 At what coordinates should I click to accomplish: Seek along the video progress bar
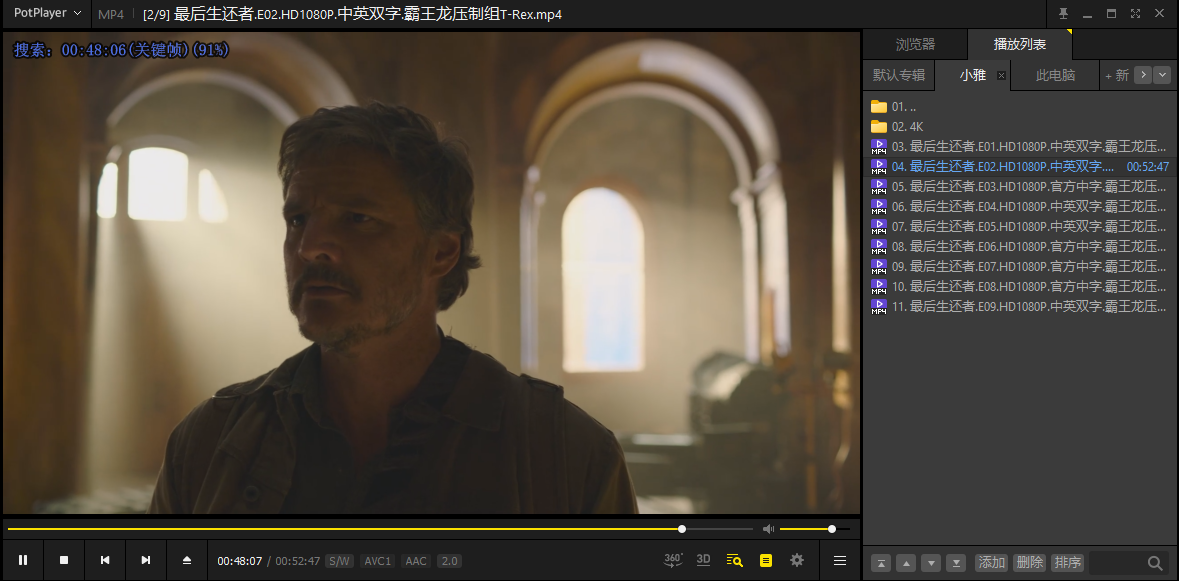[x=380, y=529]
